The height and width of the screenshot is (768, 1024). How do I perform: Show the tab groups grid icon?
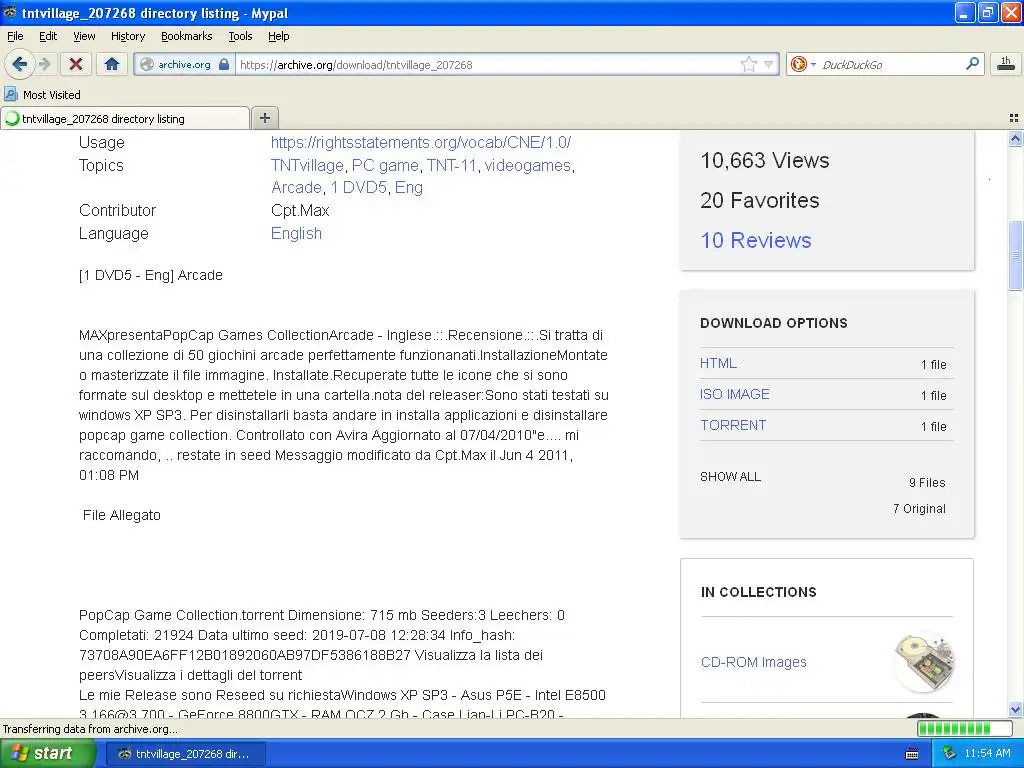click(x=1014, y=118)
